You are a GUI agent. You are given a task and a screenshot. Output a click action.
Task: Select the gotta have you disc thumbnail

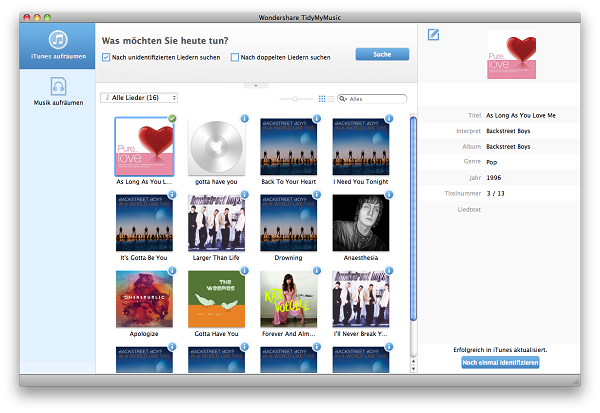click(x=216, y=147)
